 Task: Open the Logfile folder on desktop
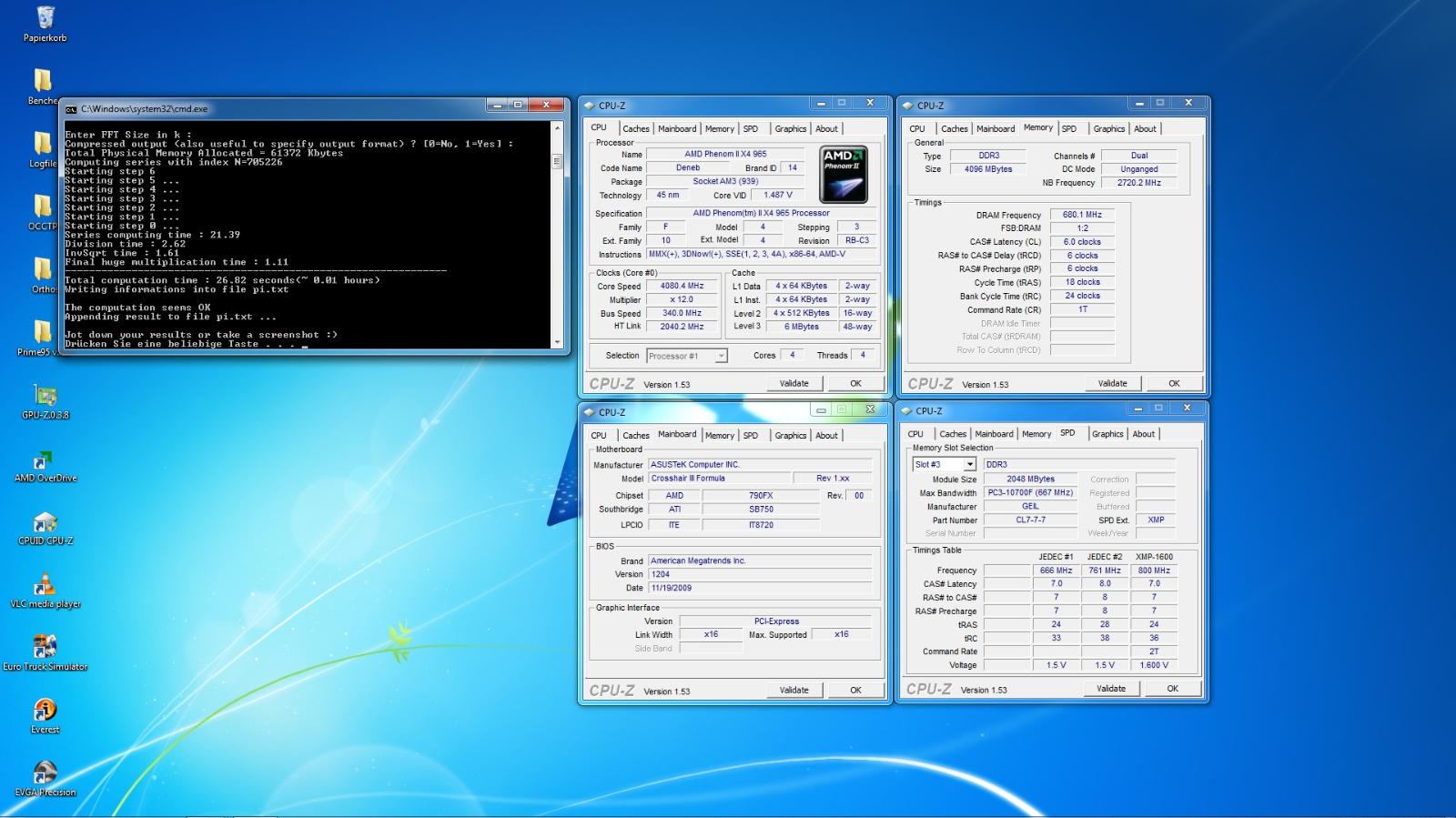[x=43, y=143]
